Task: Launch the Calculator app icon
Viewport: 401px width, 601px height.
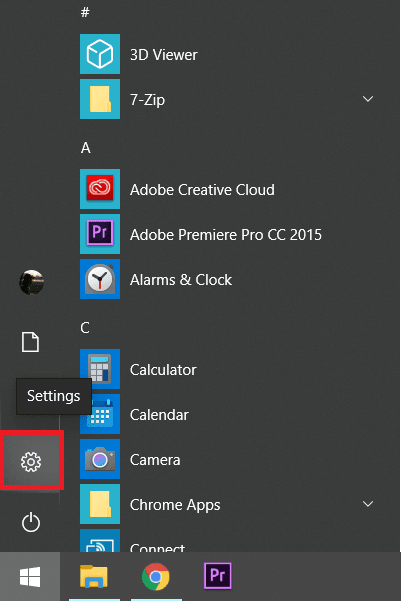Action: [100, 369]
